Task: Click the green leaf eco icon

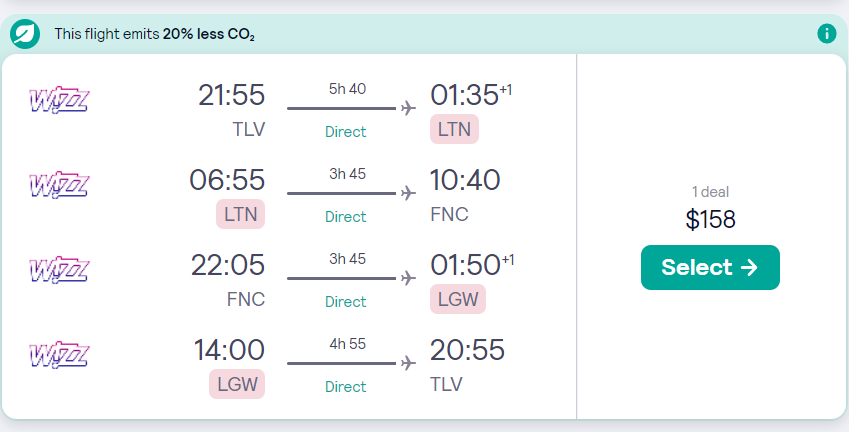Action: click(x=25, y=34)
